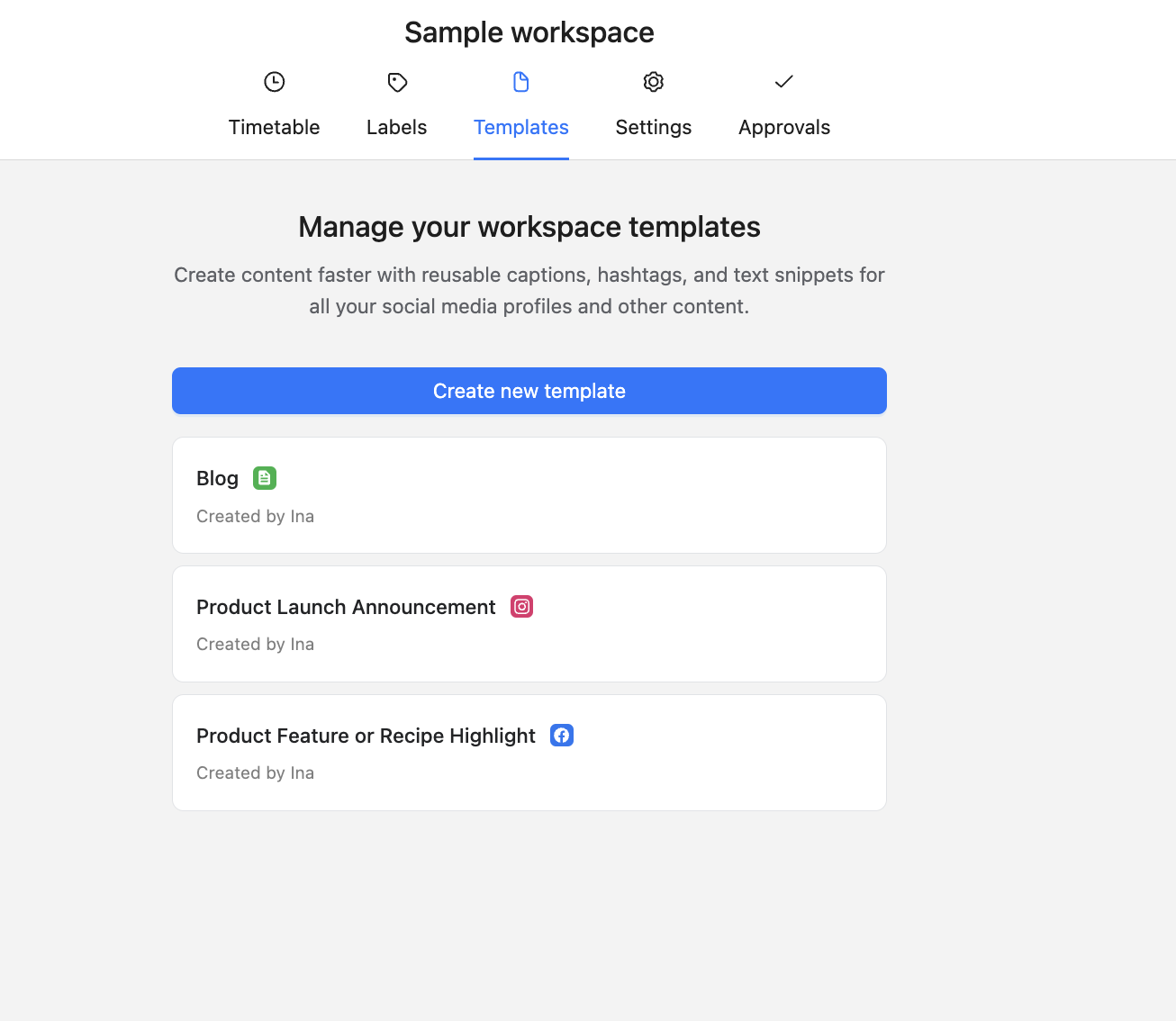Click "Created by Ina" under Blog
Image resolution: width=1176 pixels, height=1021 pixels.
pos(256,516)
